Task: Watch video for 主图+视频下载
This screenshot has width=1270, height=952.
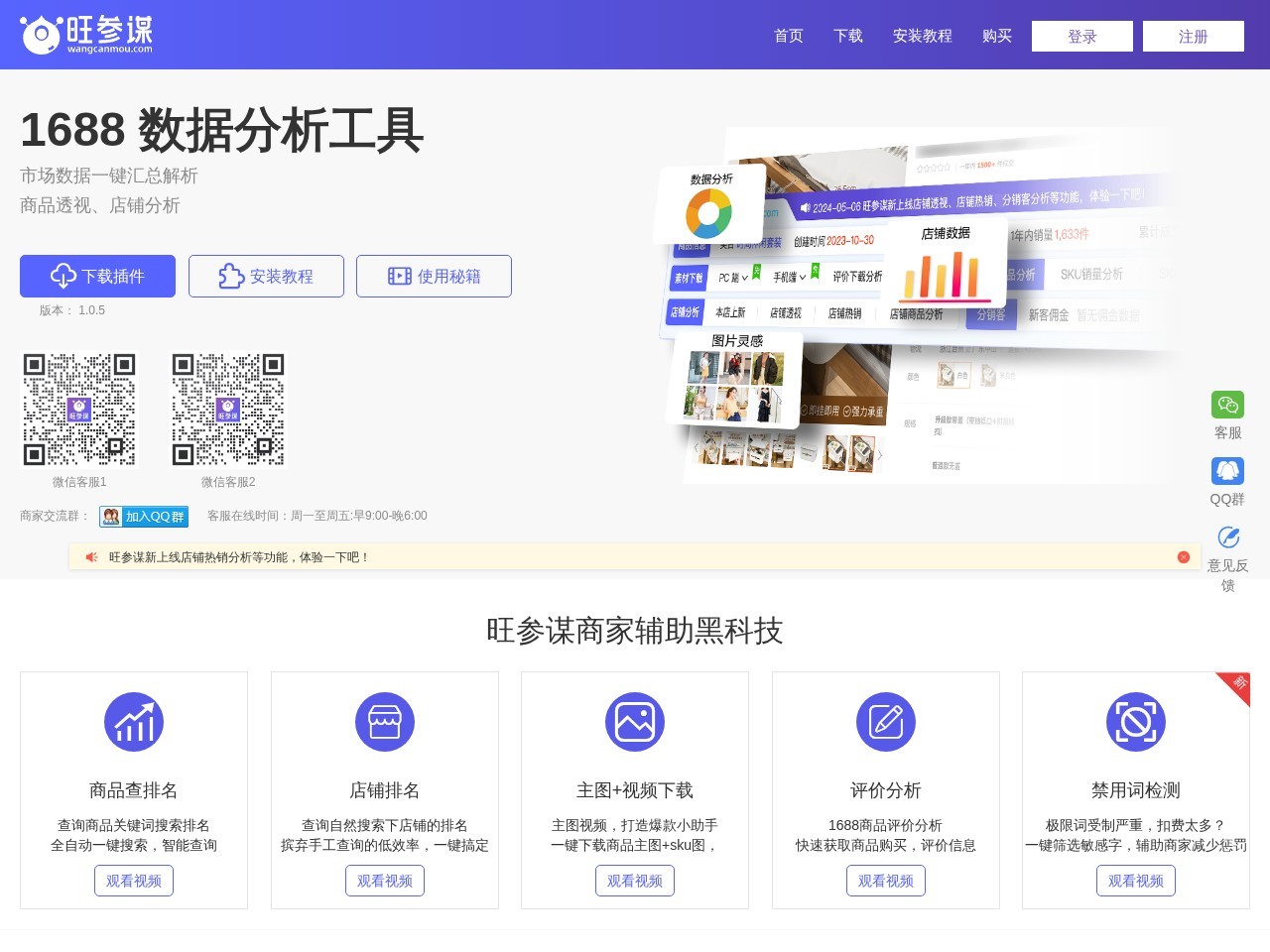Action: pyautogui.click(x=635, y=881)
